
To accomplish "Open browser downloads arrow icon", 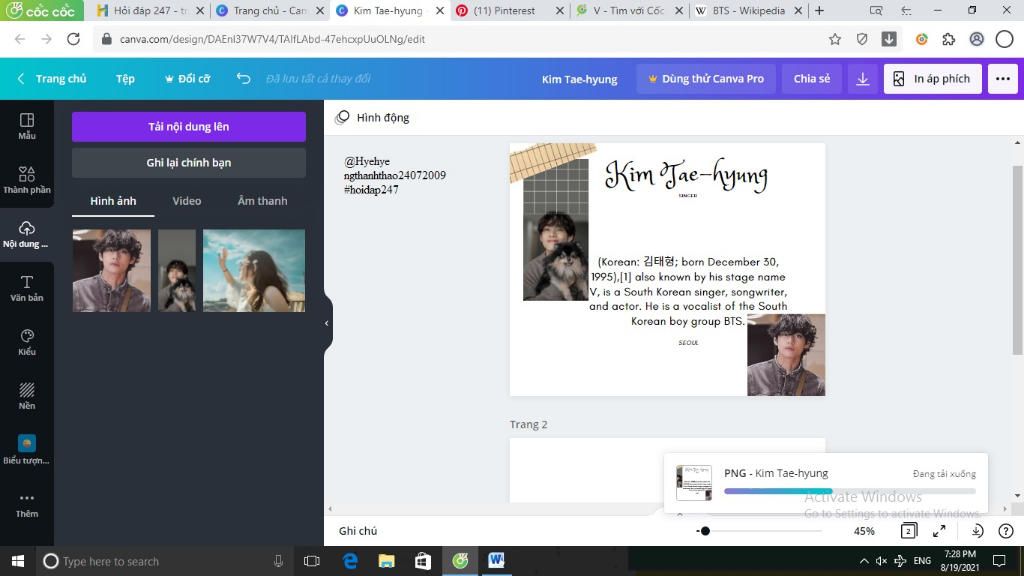I will click(x=889, y=39).
